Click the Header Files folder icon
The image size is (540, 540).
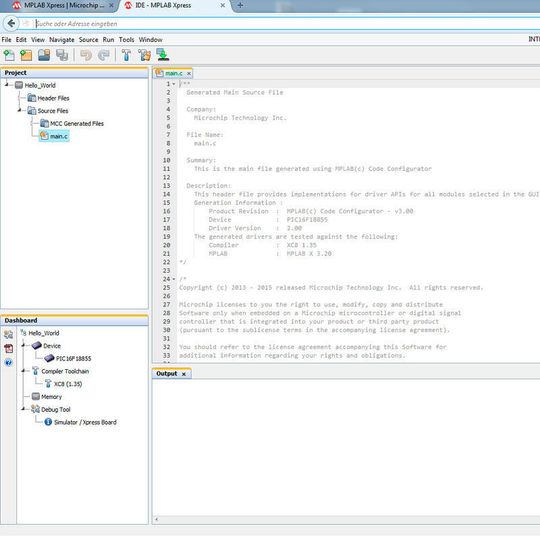pos(32,98)
